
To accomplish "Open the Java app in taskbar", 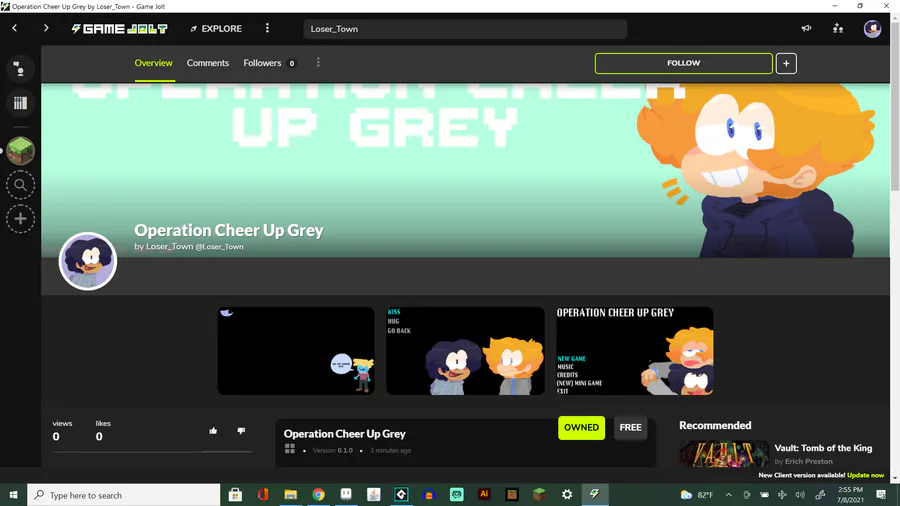I will tap(374, 495).
